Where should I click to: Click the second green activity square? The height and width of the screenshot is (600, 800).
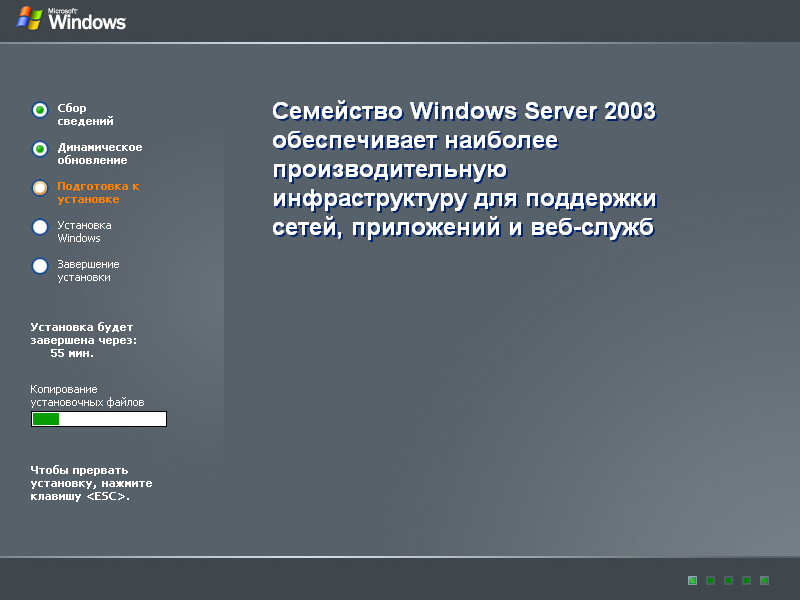(x=710, y=580)
